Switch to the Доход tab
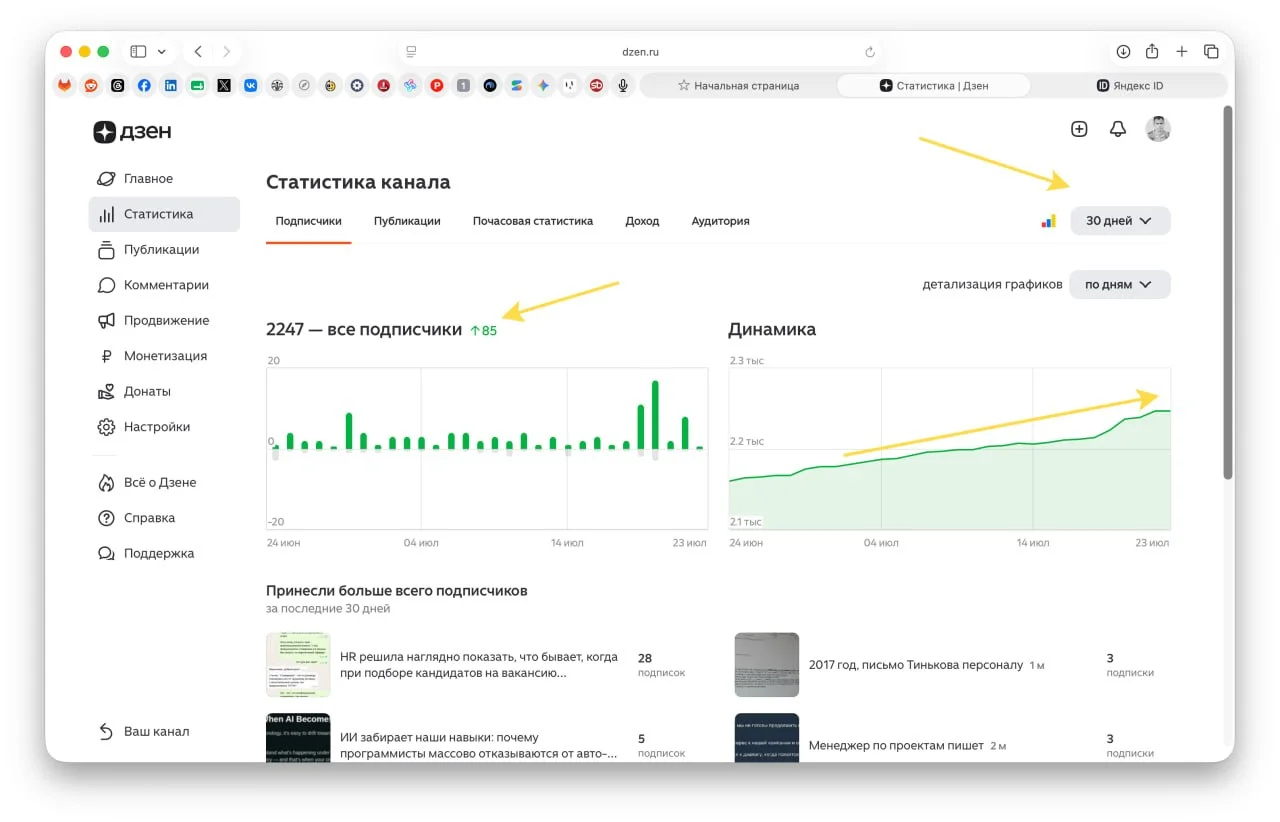 [642, 221]
